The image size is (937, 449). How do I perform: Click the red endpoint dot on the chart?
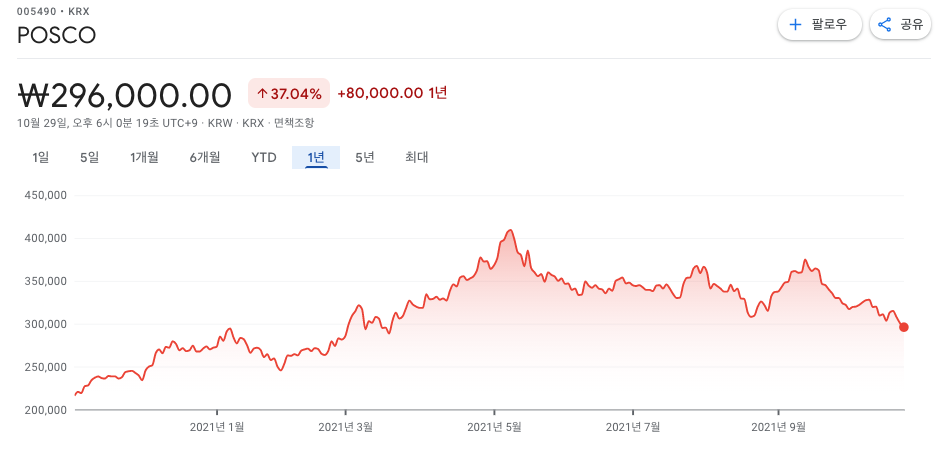pos(904,327)
